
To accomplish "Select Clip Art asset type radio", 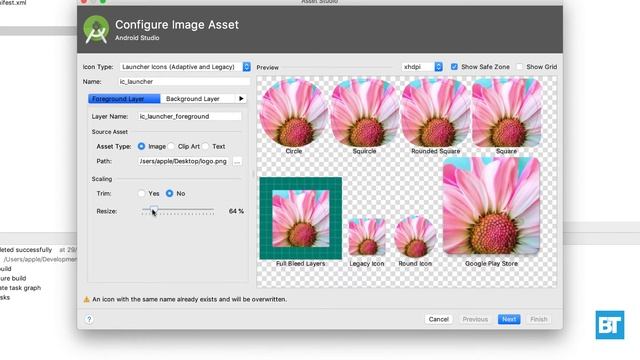I will pyautogui.click(x=171, y=146).
